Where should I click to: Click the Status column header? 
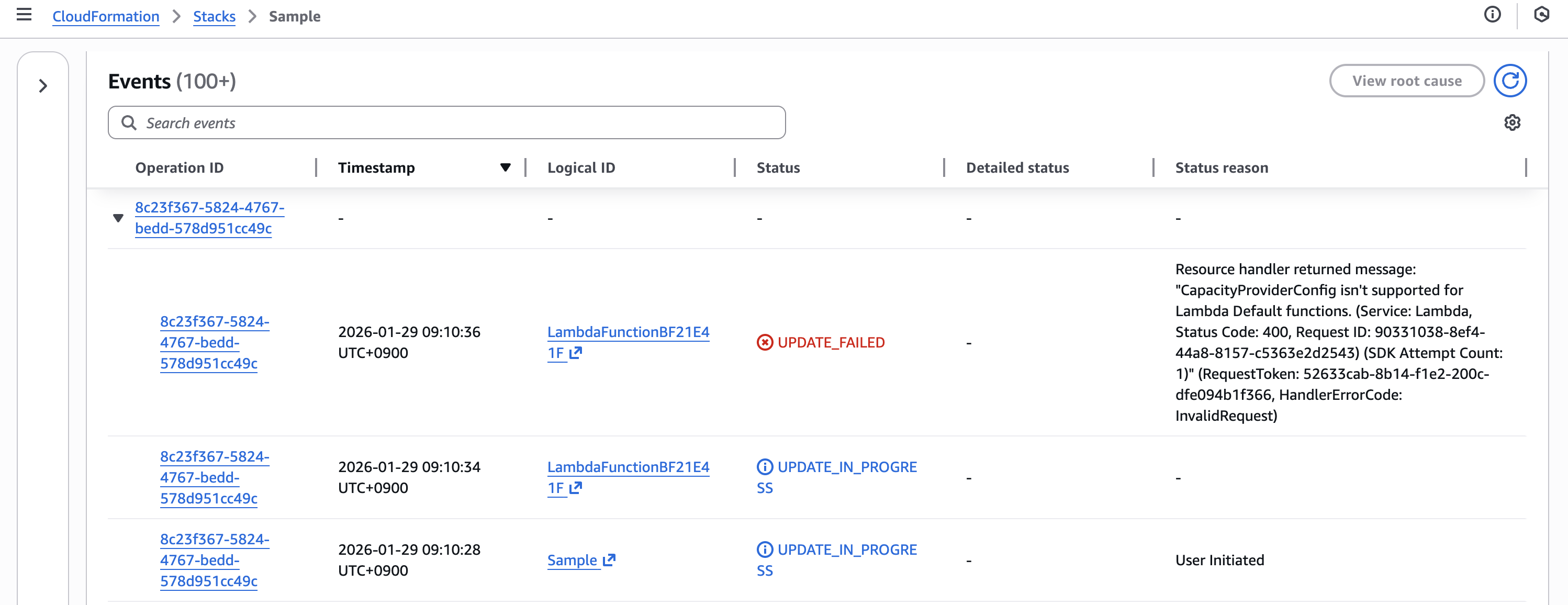tap(778, 168)
